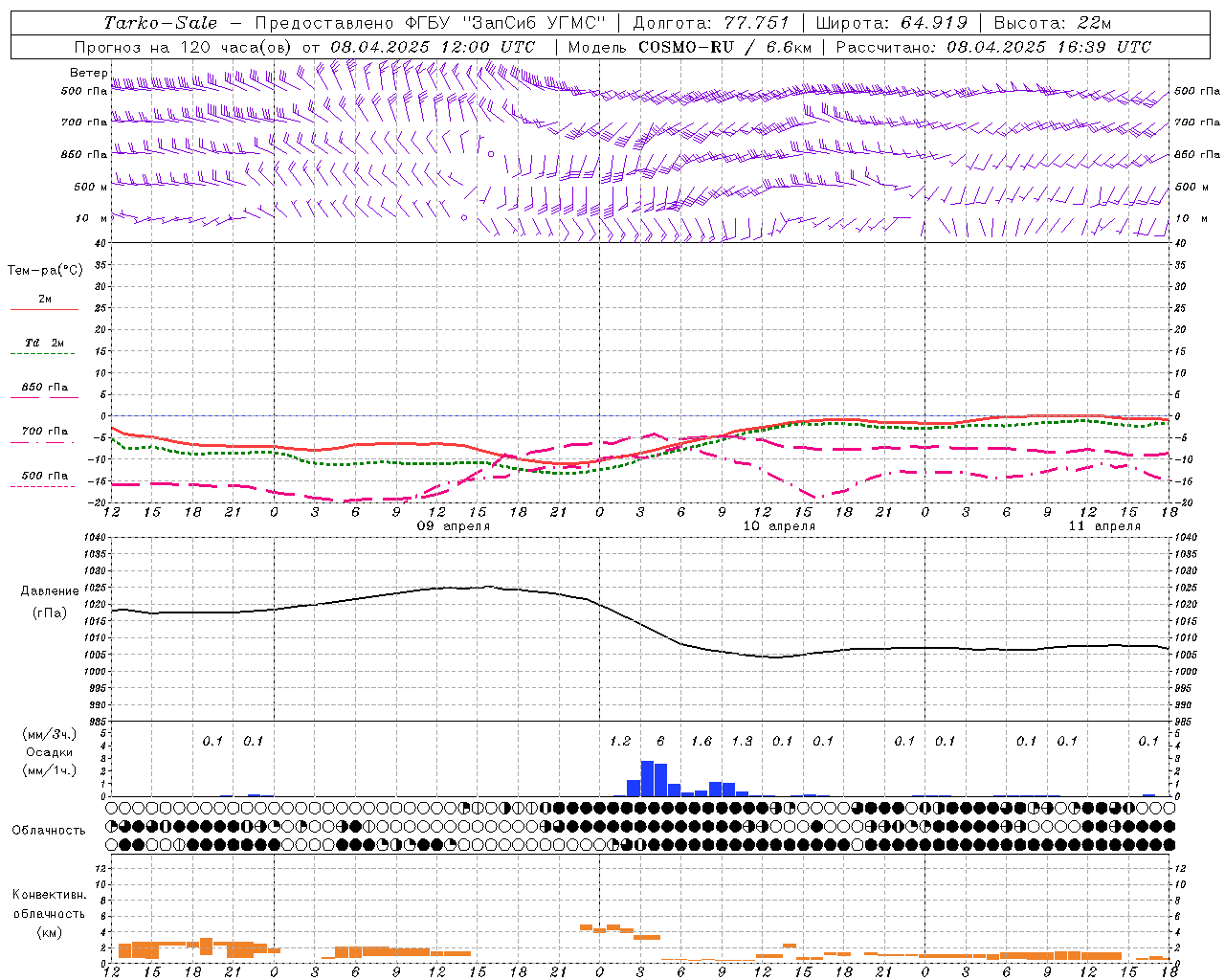
Task: Click the "Облачность" cloud cover label
Action: 49,831
